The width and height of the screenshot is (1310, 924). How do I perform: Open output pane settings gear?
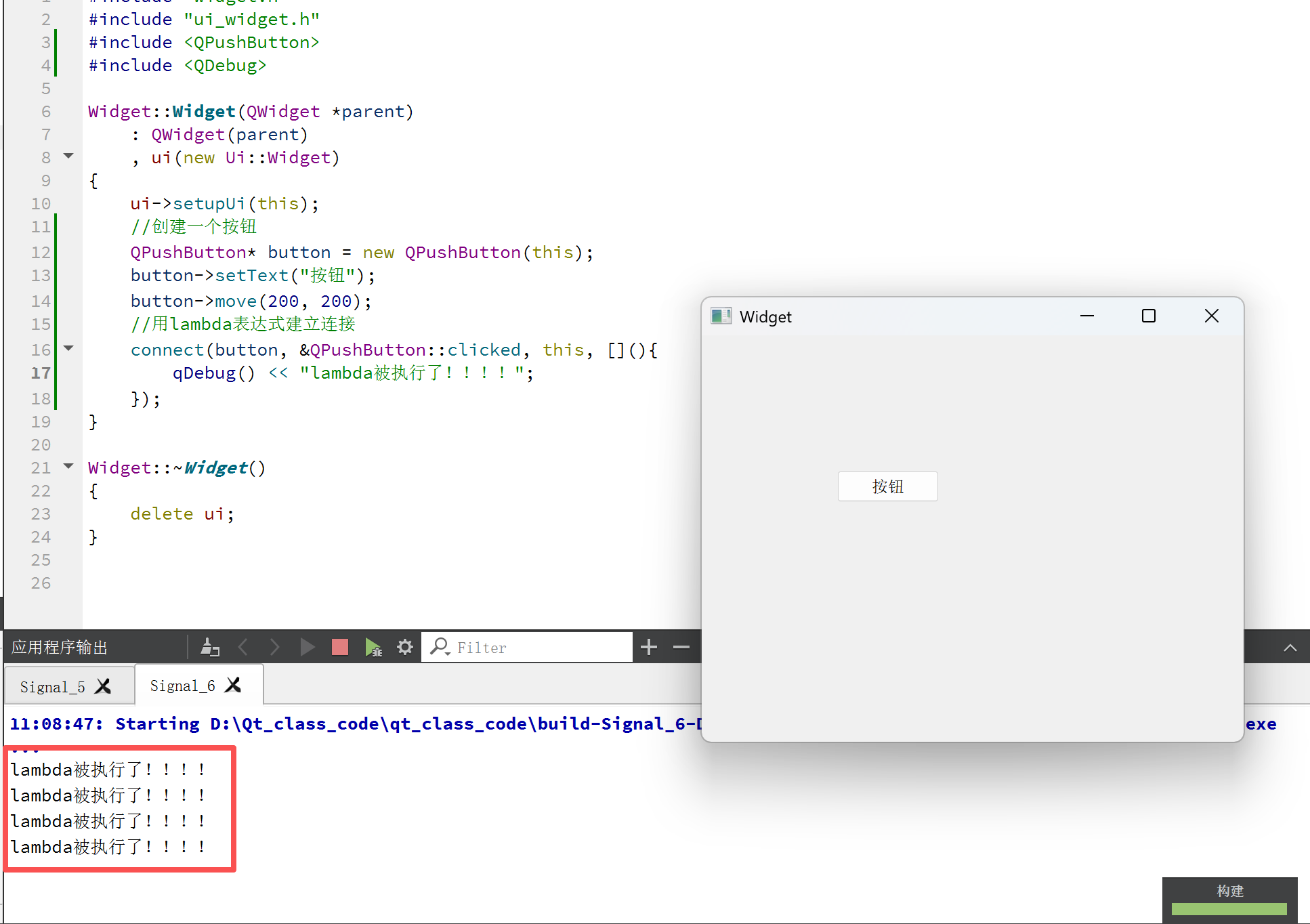405,648
